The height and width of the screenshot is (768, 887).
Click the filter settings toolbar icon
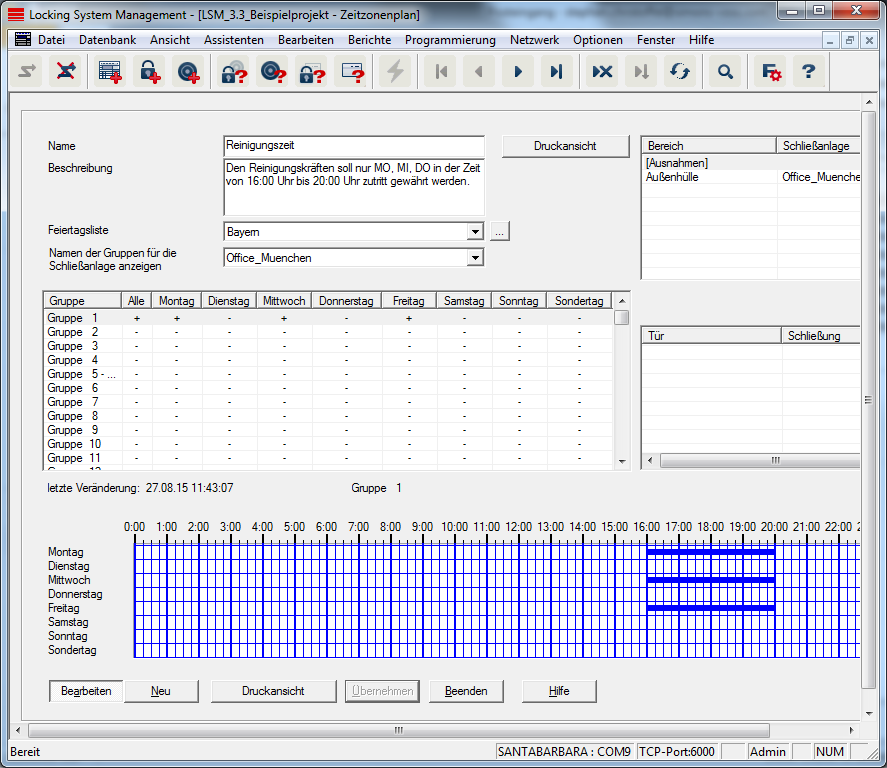[770, 72]
